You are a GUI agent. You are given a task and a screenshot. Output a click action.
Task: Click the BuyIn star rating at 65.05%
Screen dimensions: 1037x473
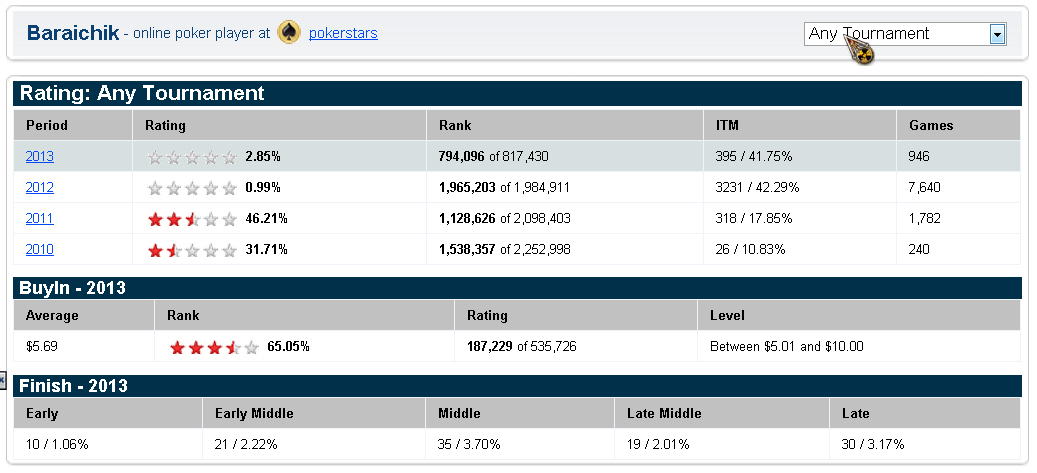(x=214, y=347)
